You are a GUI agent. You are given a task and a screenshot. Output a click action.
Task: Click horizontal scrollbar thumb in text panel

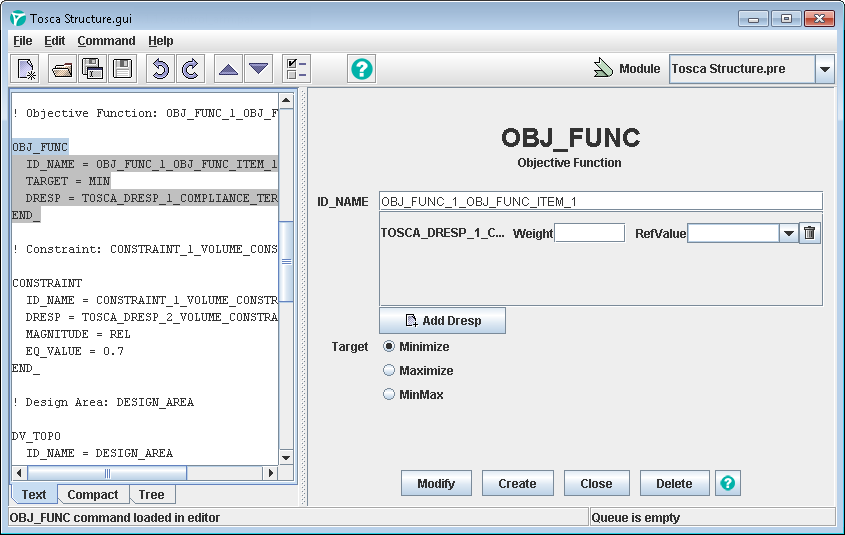107,473
